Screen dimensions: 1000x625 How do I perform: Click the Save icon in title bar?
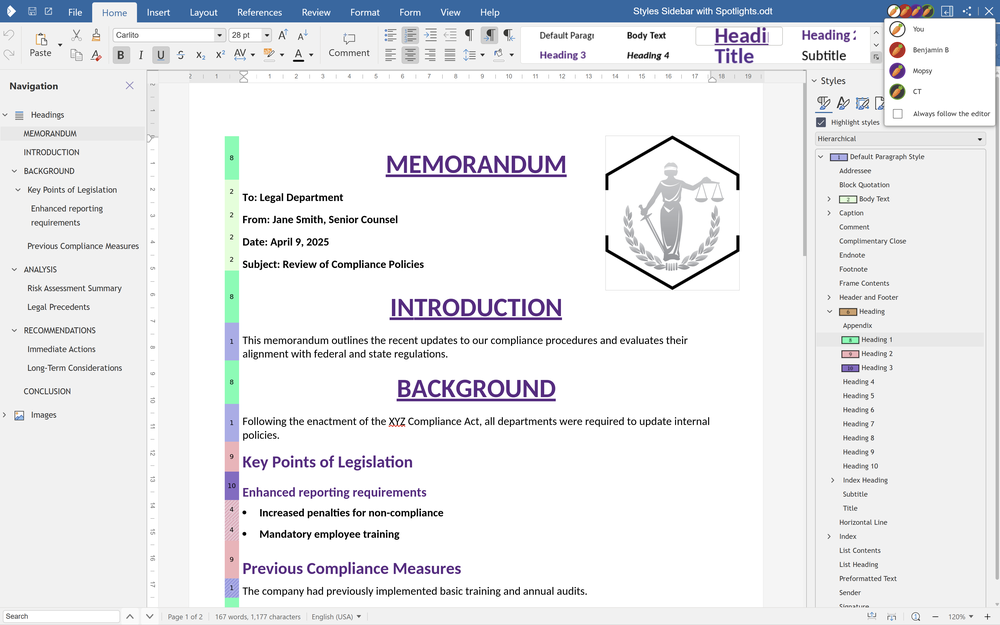[x=32, y=11]
